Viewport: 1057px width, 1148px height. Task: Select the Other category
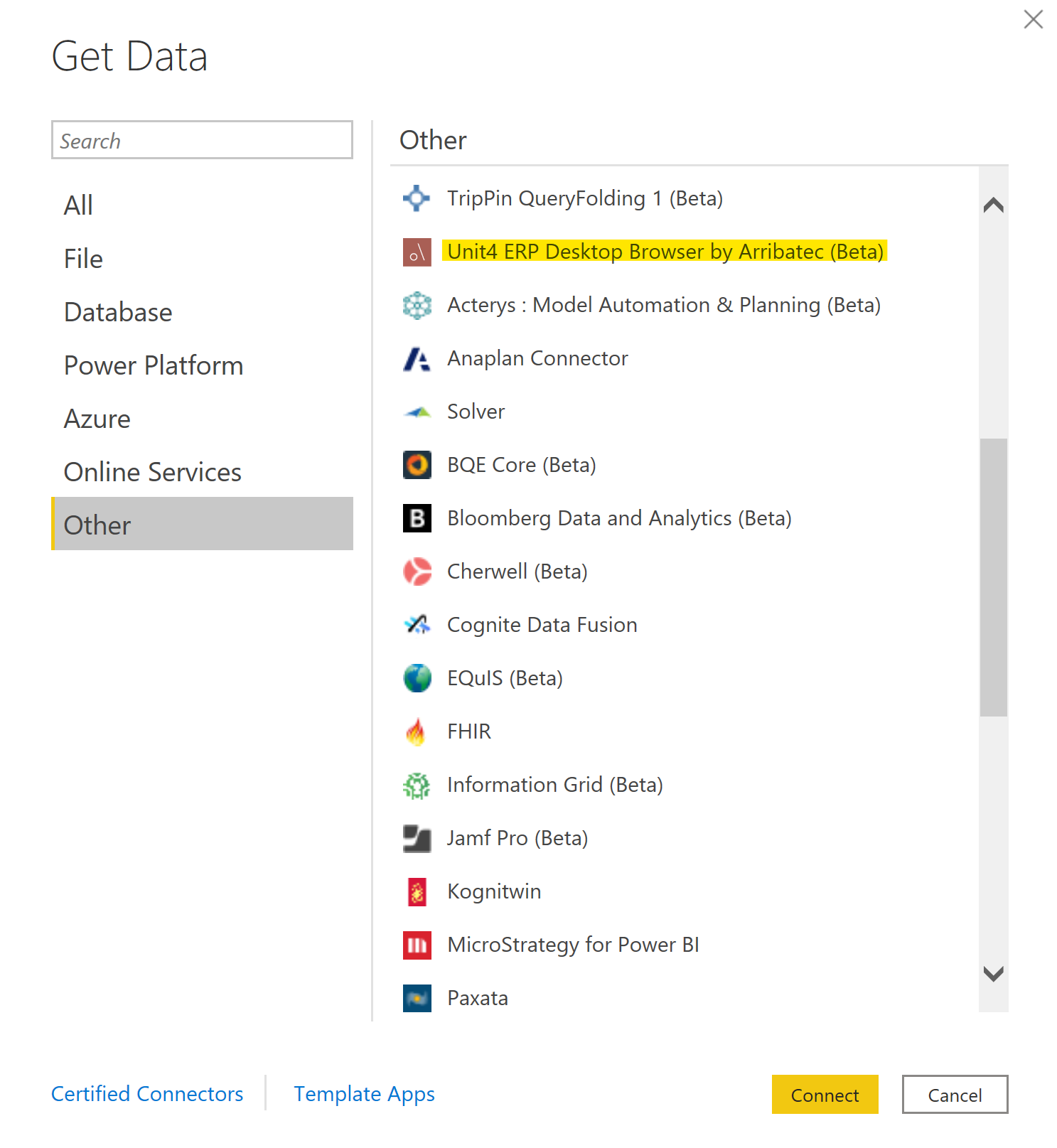click(x=202, y=524)
